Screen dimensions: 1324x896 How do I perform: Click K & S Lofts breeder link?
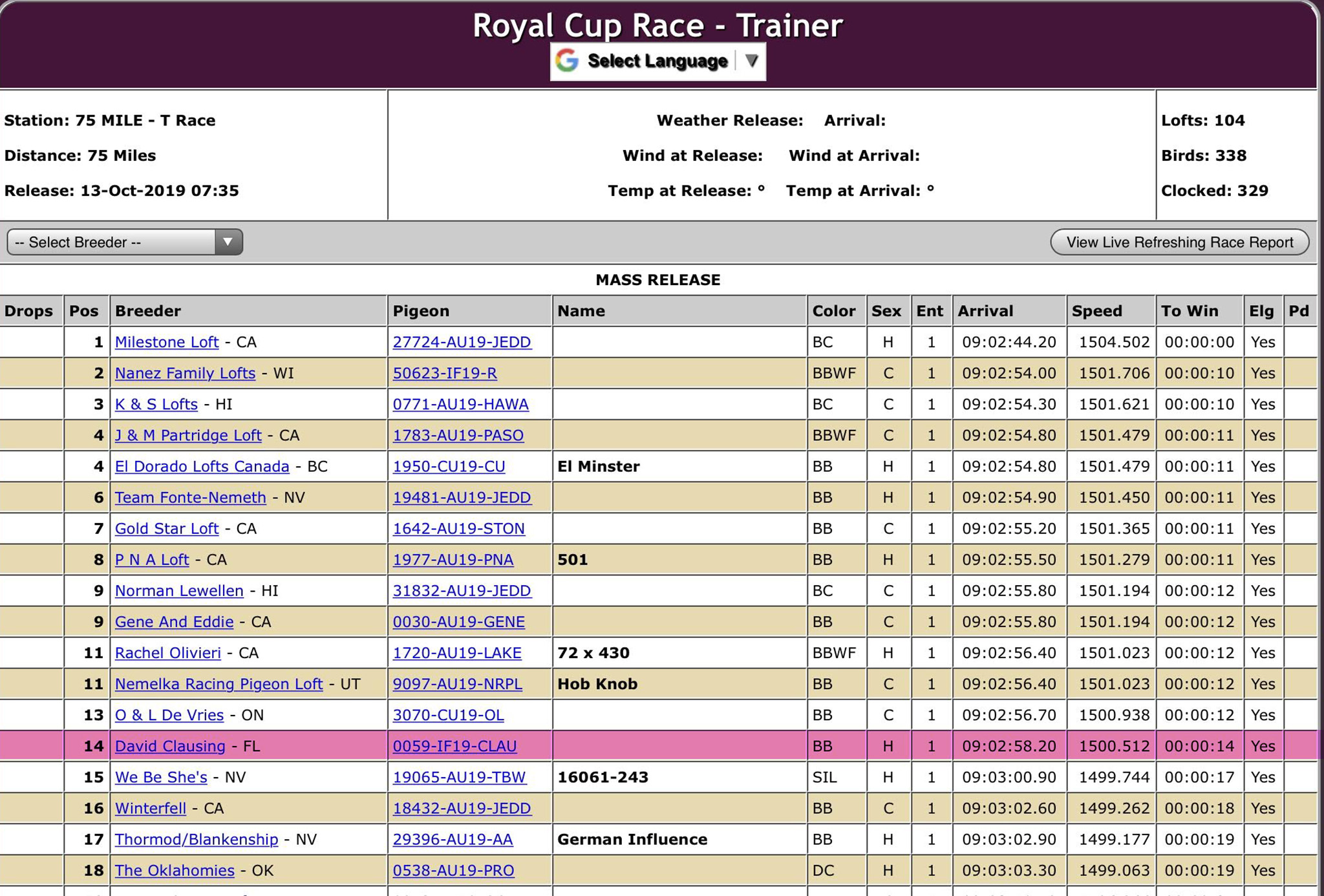pos(156,404)
